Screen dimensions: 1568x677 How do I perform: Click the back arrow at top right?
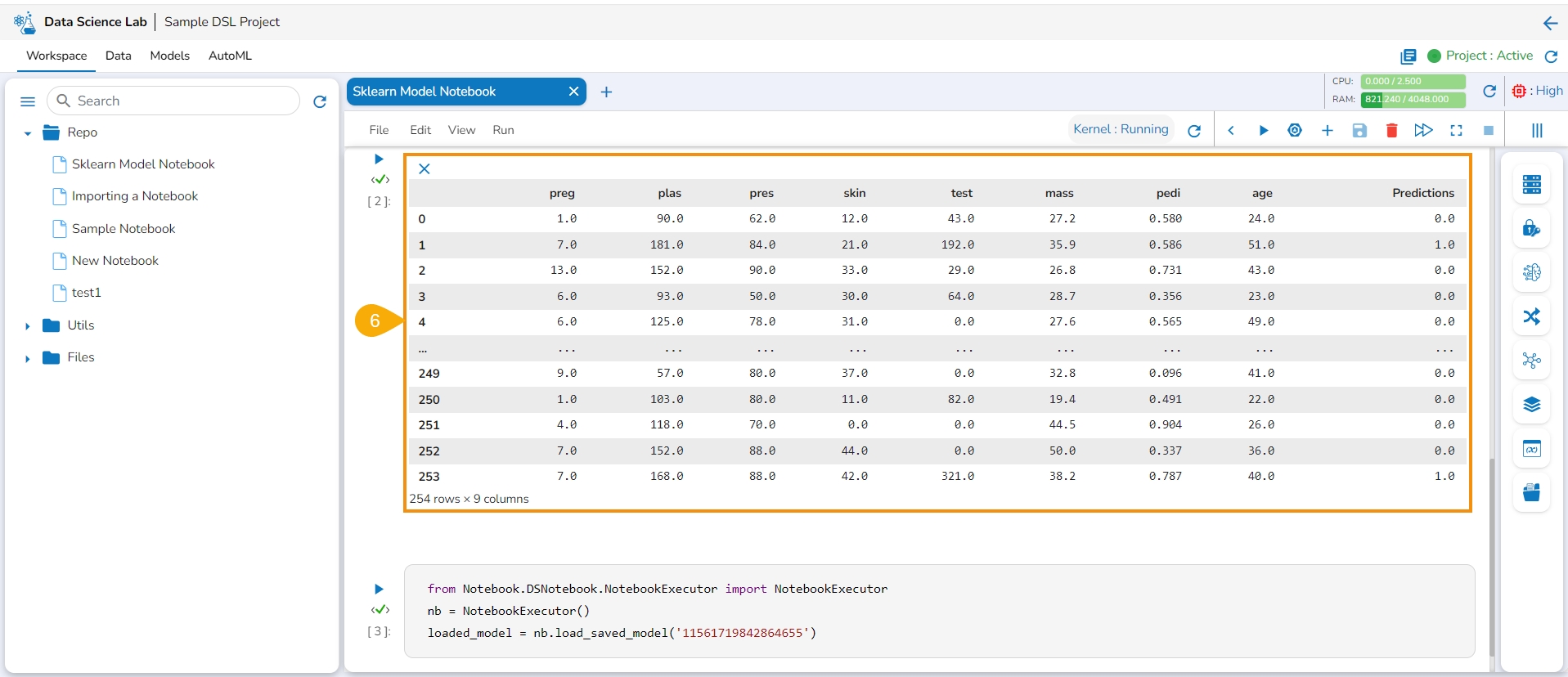(x=1549, y=23)
